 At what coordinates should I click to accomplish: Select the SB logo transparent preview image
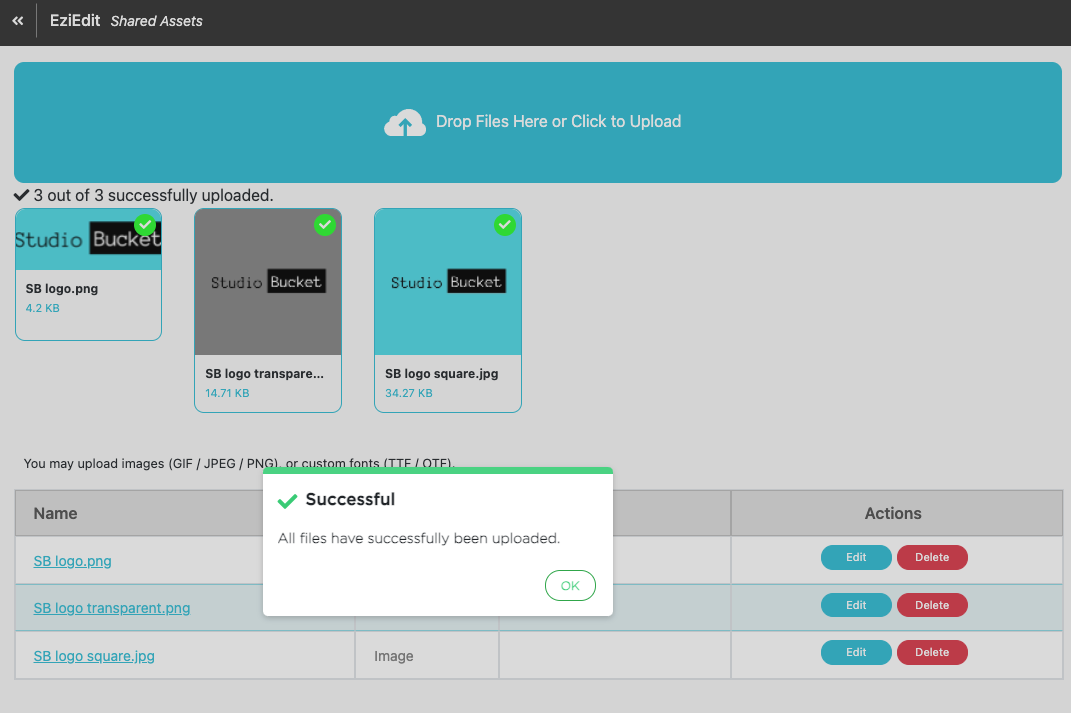pos(268,282)
